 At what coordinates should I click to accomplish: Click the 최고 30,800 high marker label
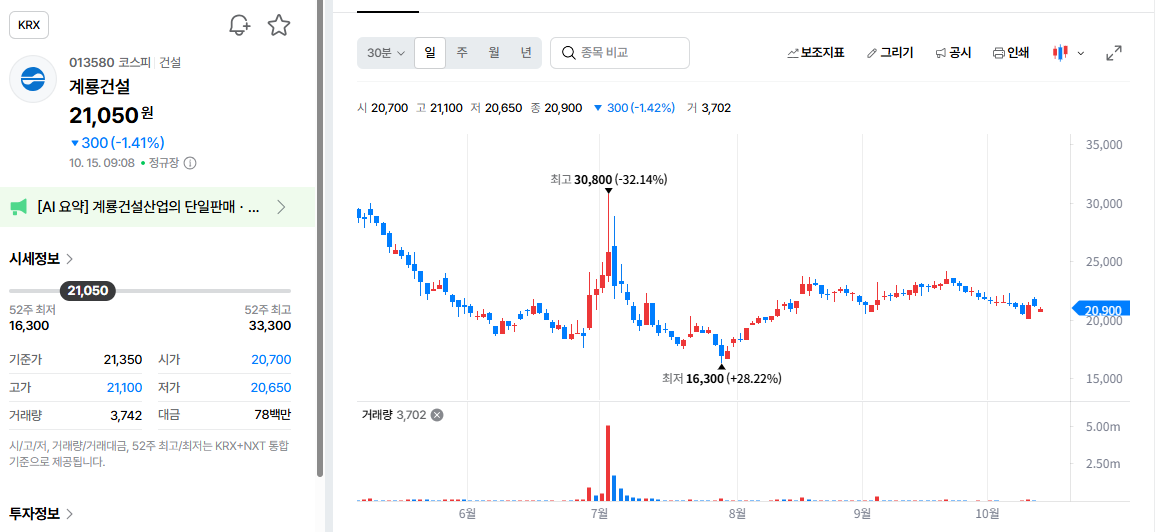(x=608, y=179)
